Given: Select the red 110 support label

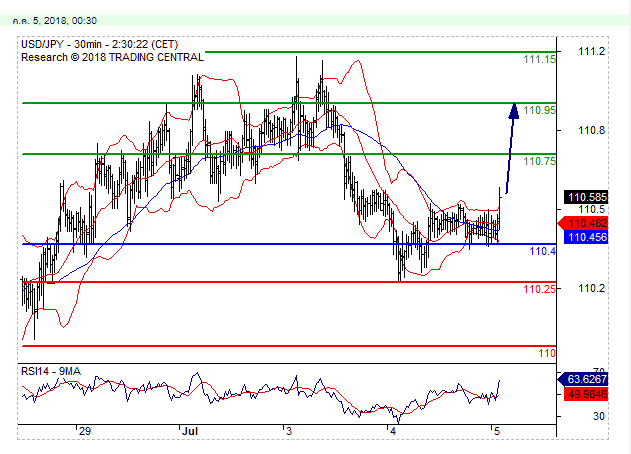Looking at the screenshot, I should click(x=547, y=353).
